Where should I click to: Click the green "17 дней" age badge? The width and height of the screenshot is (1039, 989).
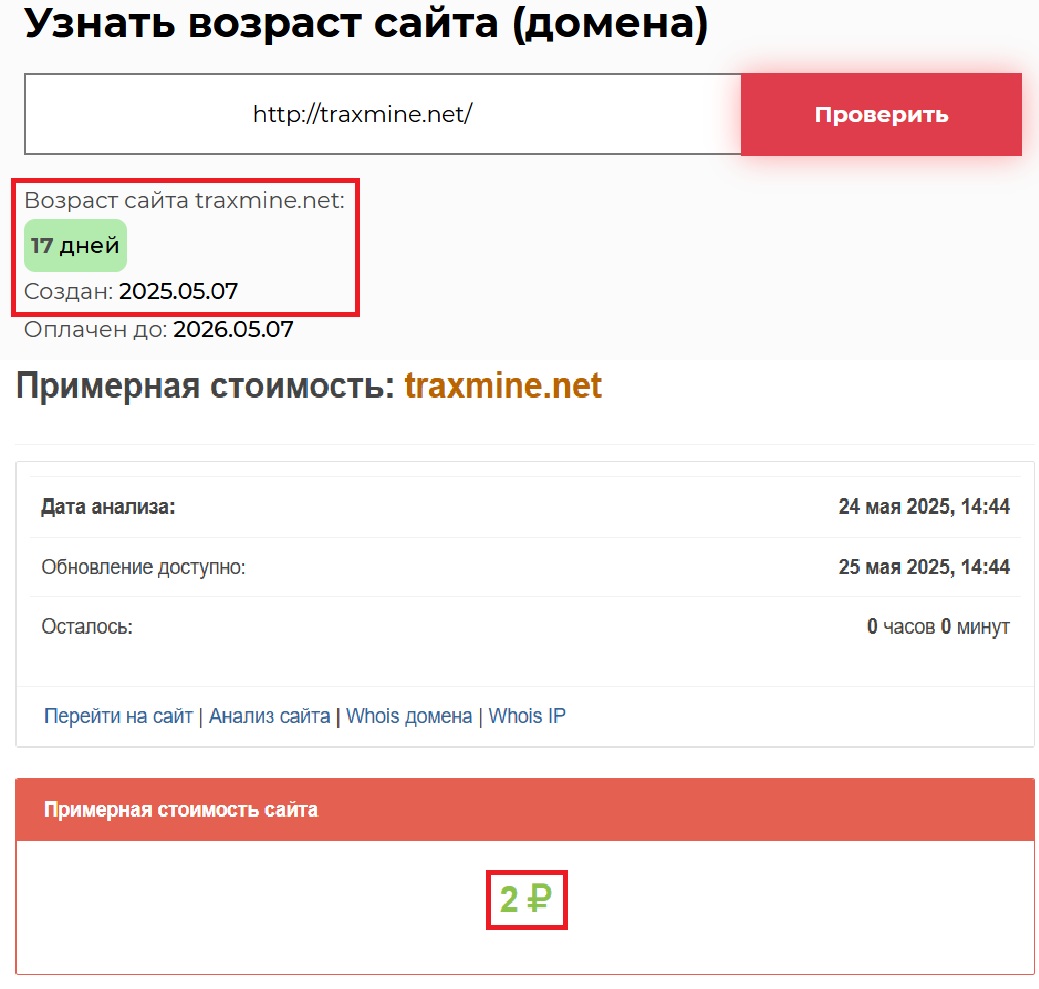click(75, 245)
